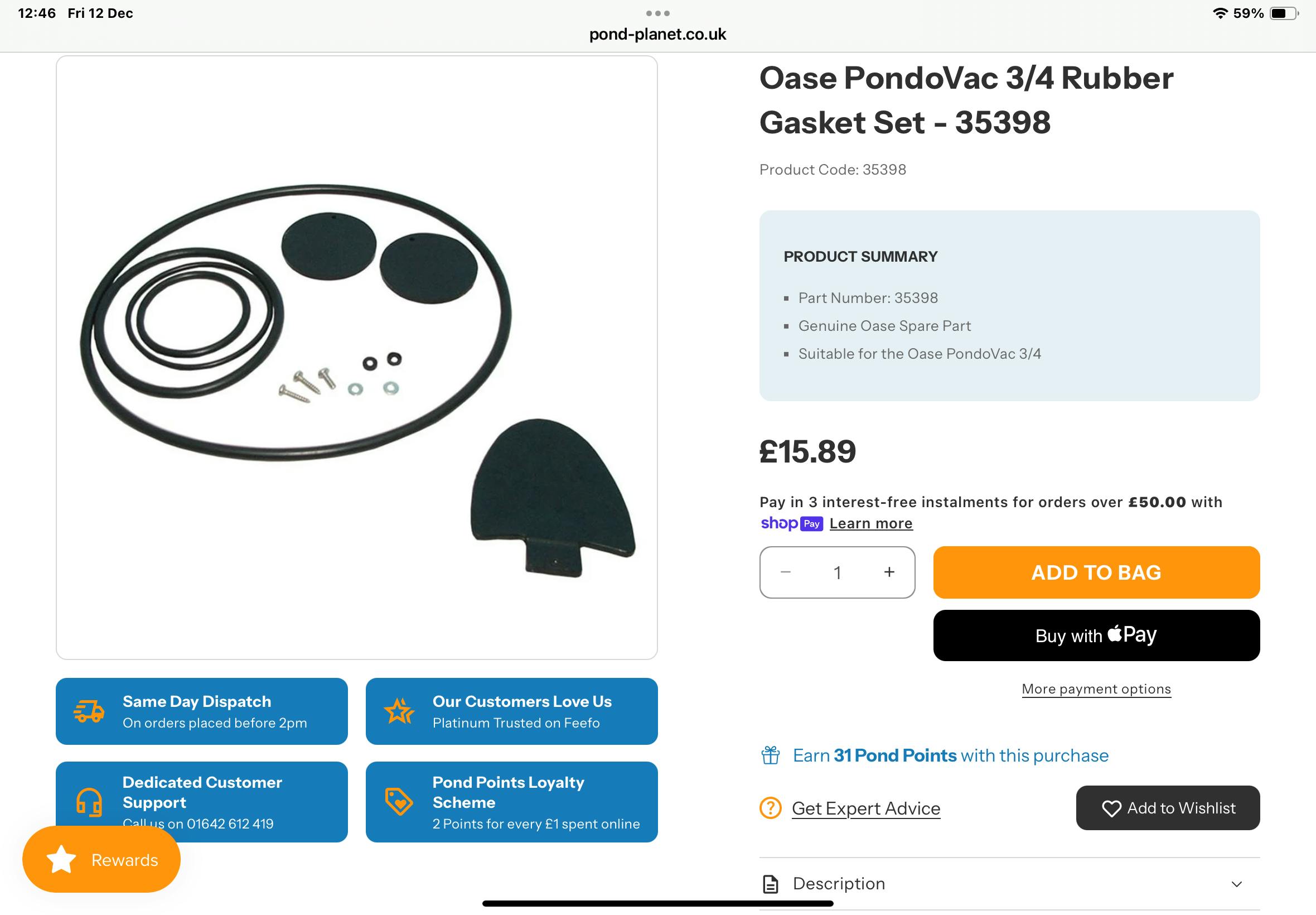Tap the heart icon on Add to Wishlist
This screenshot has height=915, width=1316.
[1111, 808]
